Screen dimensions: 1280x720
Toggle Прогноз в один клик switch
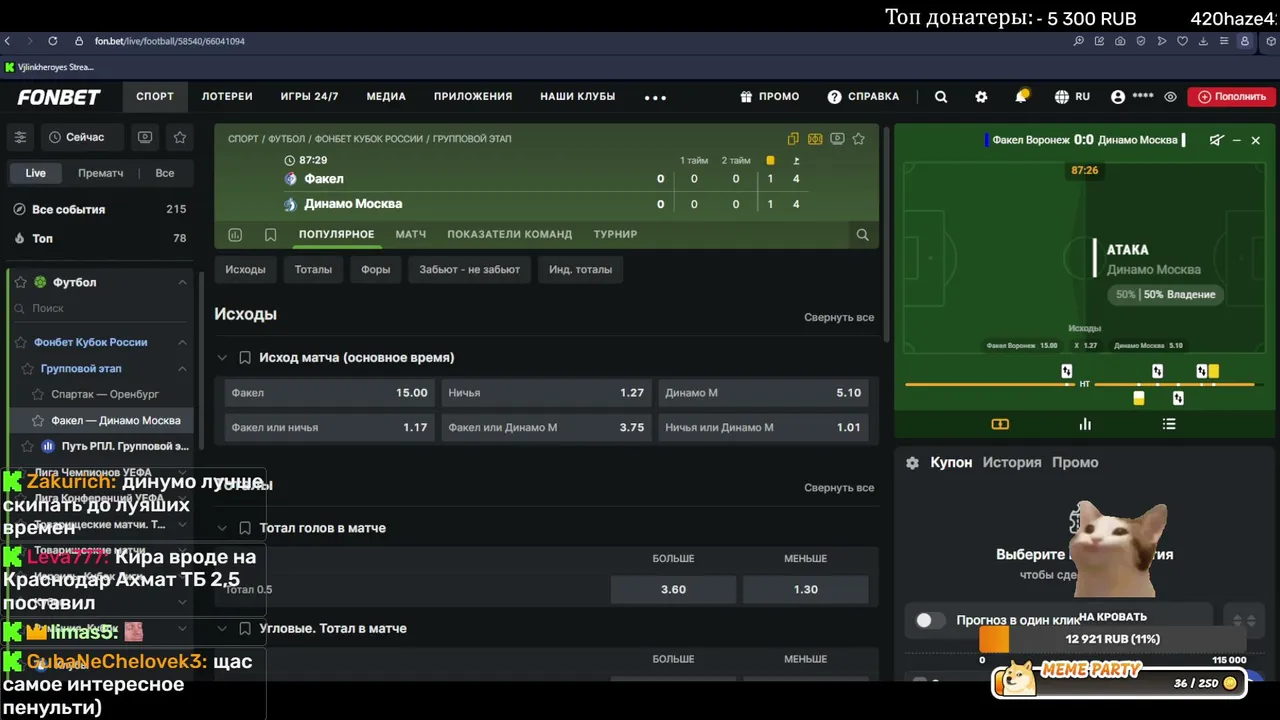[x=930, y=621]
